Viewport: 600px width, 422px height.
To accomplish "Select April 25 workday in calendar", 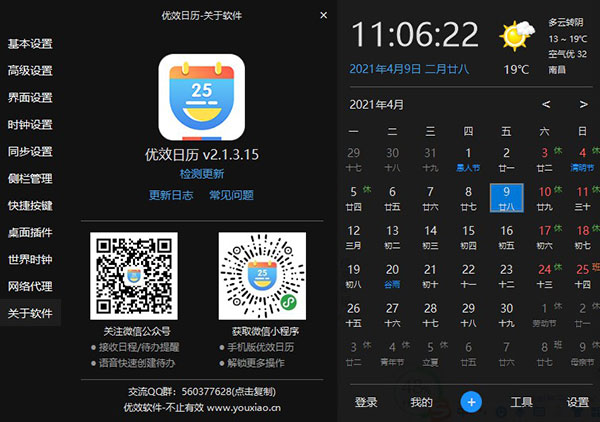I will 585,276.
